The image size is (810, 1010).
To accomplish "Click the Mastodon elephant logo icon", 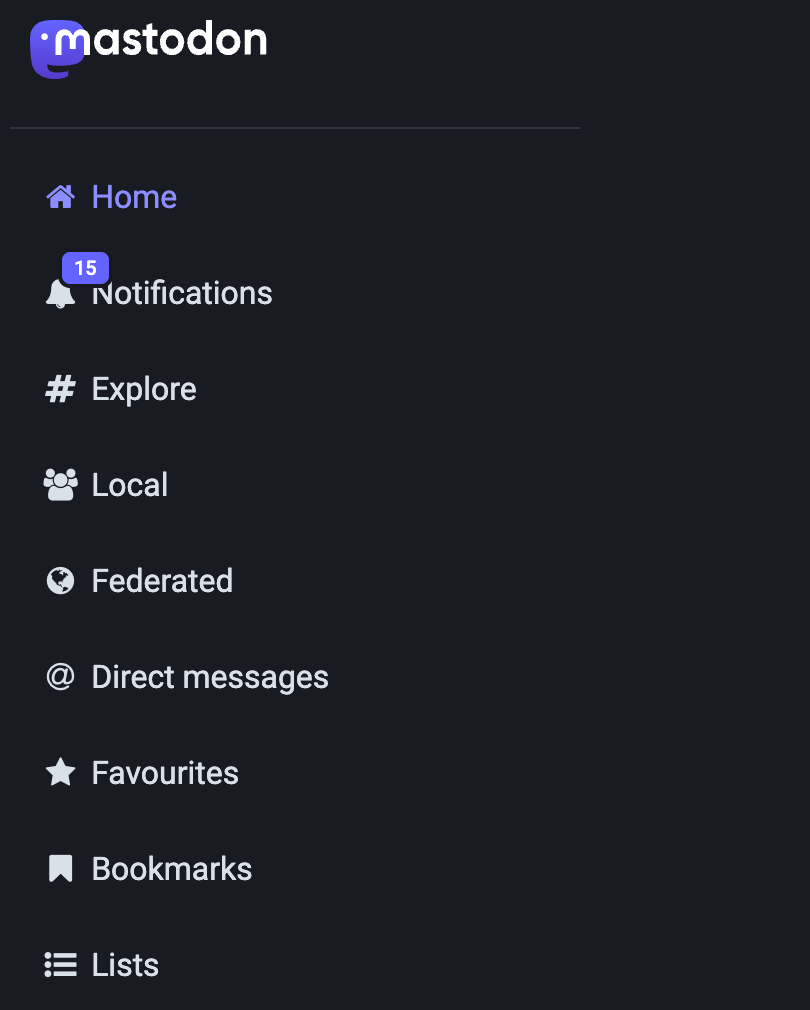I will coord(57,48).
